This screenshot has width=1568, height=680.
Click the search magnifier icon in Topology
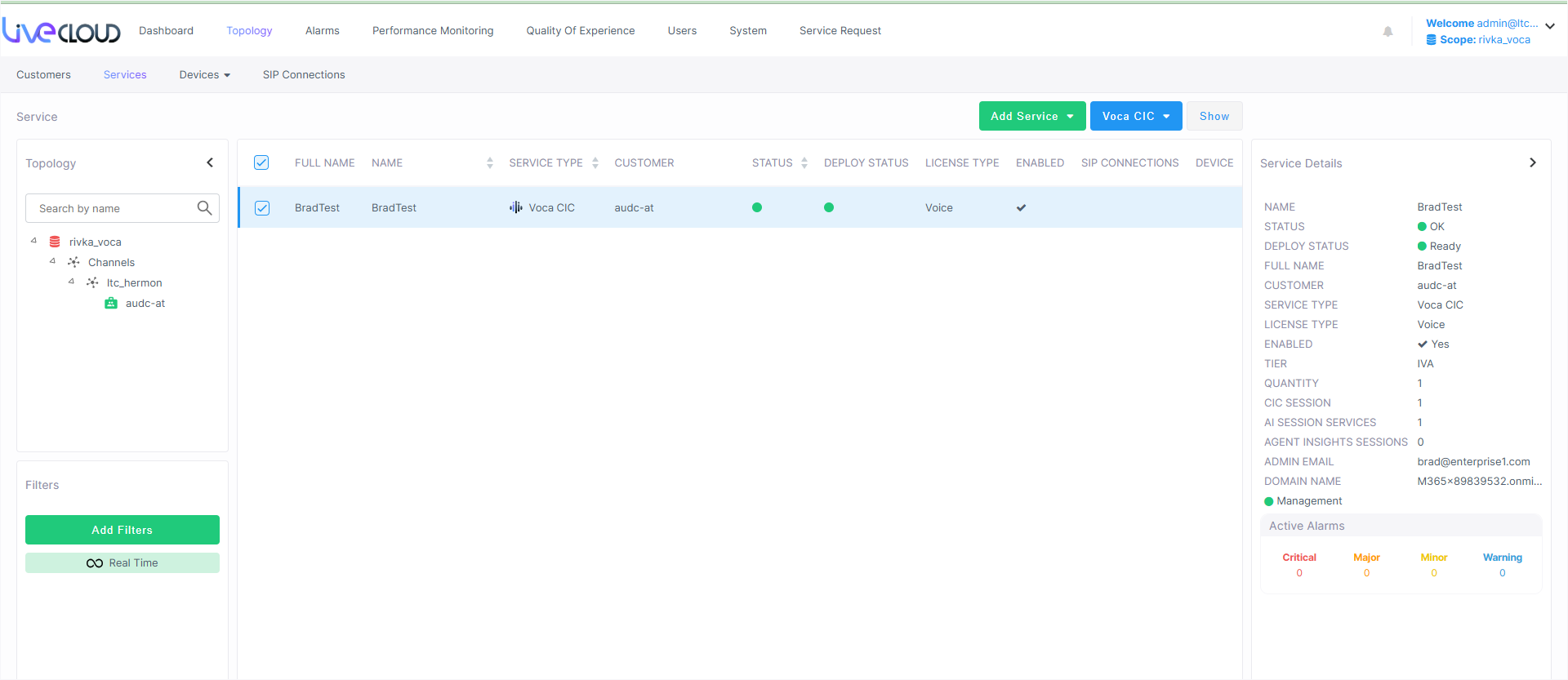click(204, 208)
